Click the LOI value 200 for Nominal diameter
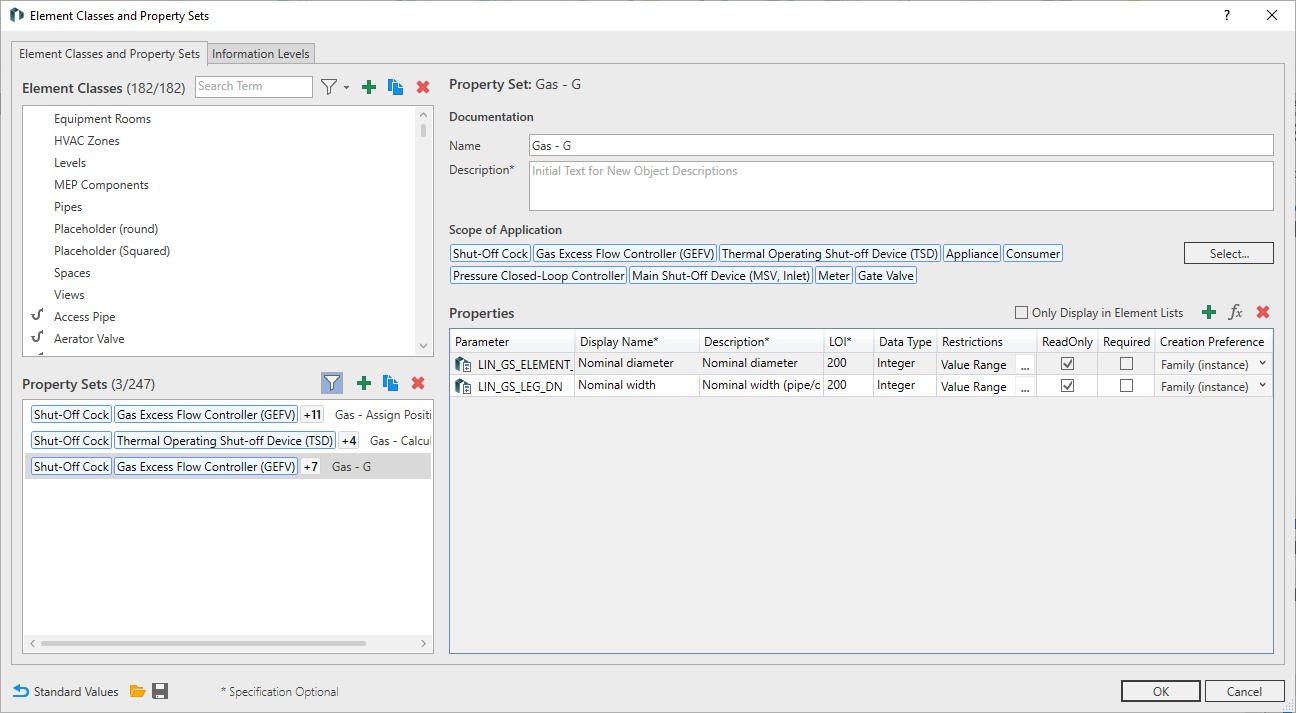1296x713 pixels. coord(848,364)
